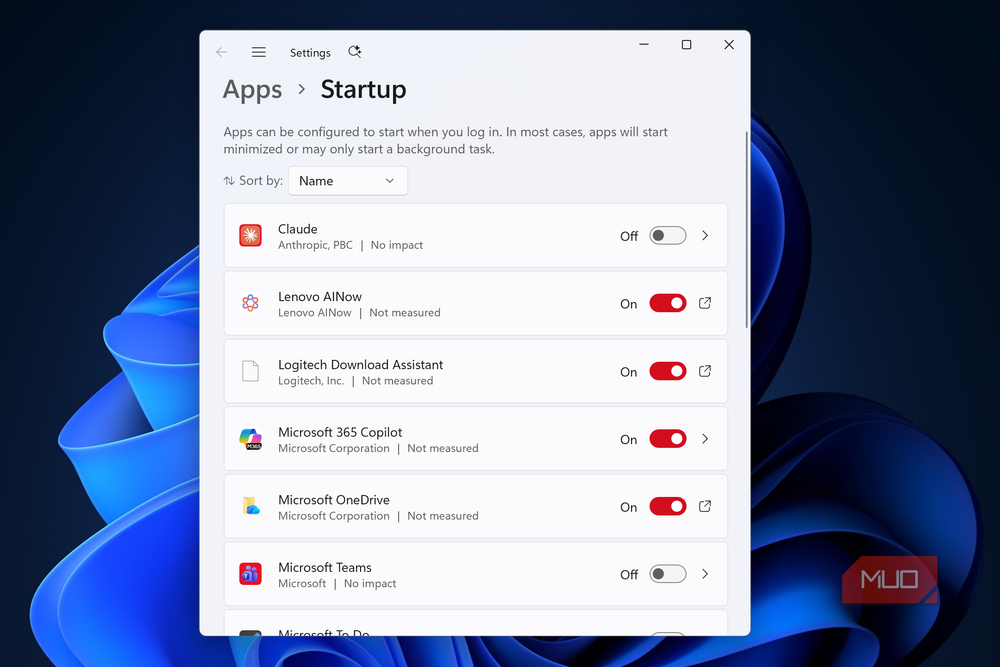1000x667 pixels.
Task: Click the Microsoft Teams icon
Action: coord(250,574)
